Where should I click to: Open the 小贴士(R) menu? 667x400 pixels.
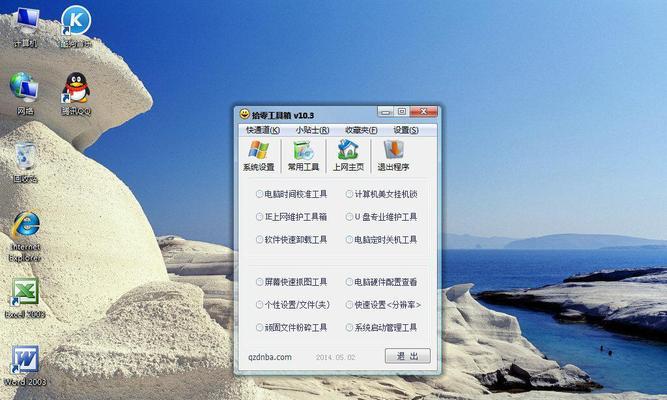312,130
